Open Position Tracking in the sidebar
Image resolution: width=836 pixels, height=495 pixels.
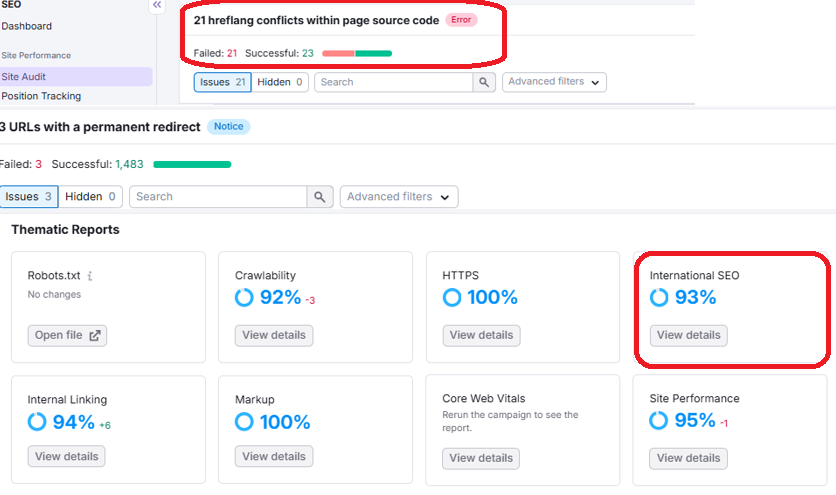pos(41,96)
